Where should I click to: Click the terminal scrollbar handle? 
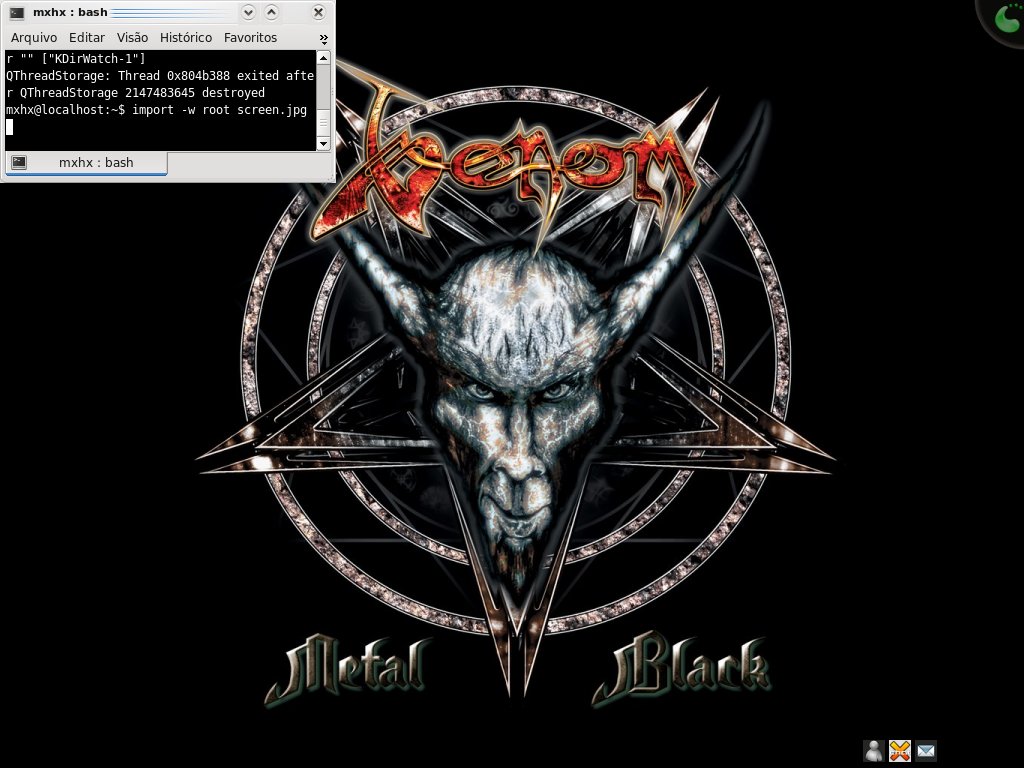click(x=323, y=122)
